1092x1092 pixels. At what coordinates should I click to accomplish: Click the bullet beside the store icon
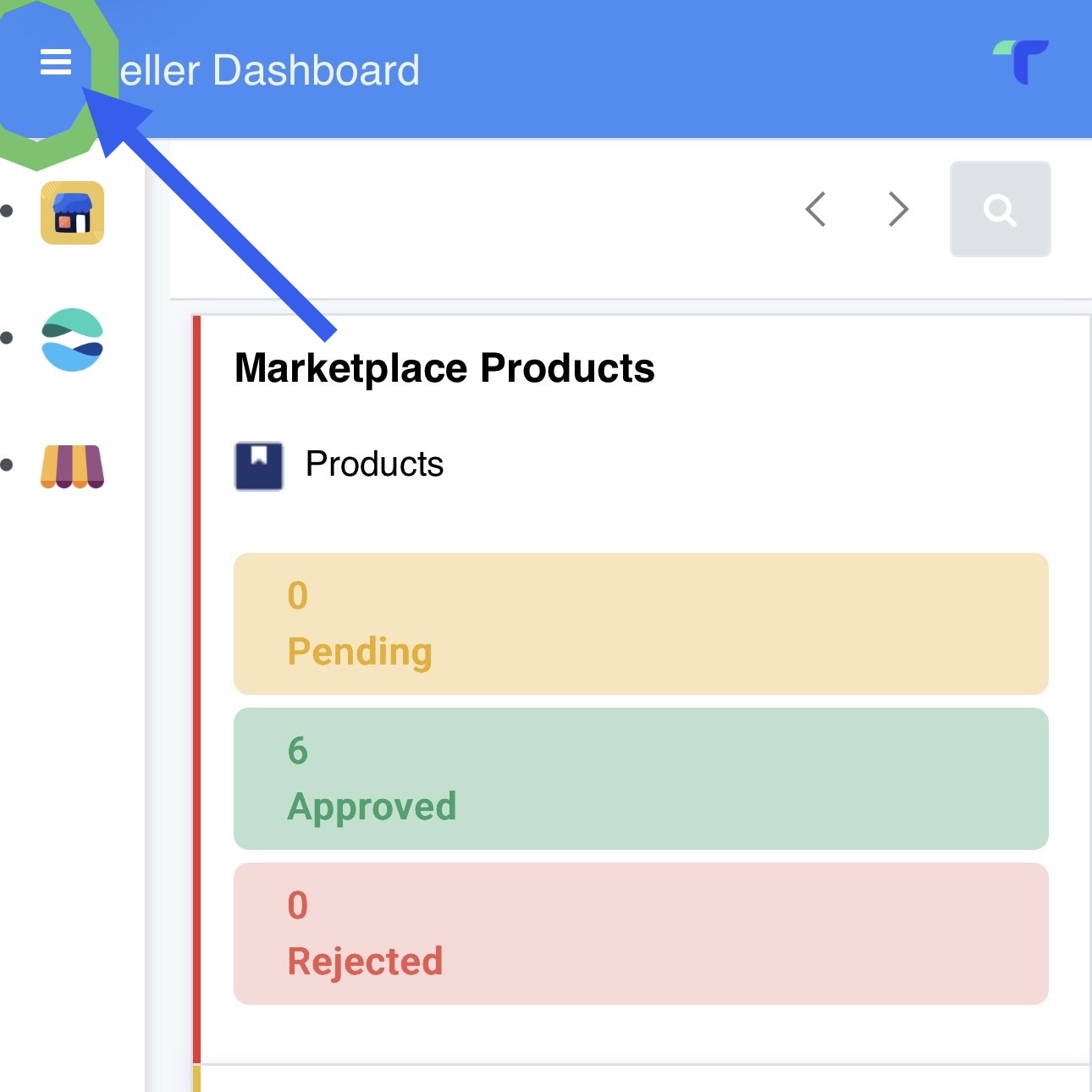pos(7,212)
